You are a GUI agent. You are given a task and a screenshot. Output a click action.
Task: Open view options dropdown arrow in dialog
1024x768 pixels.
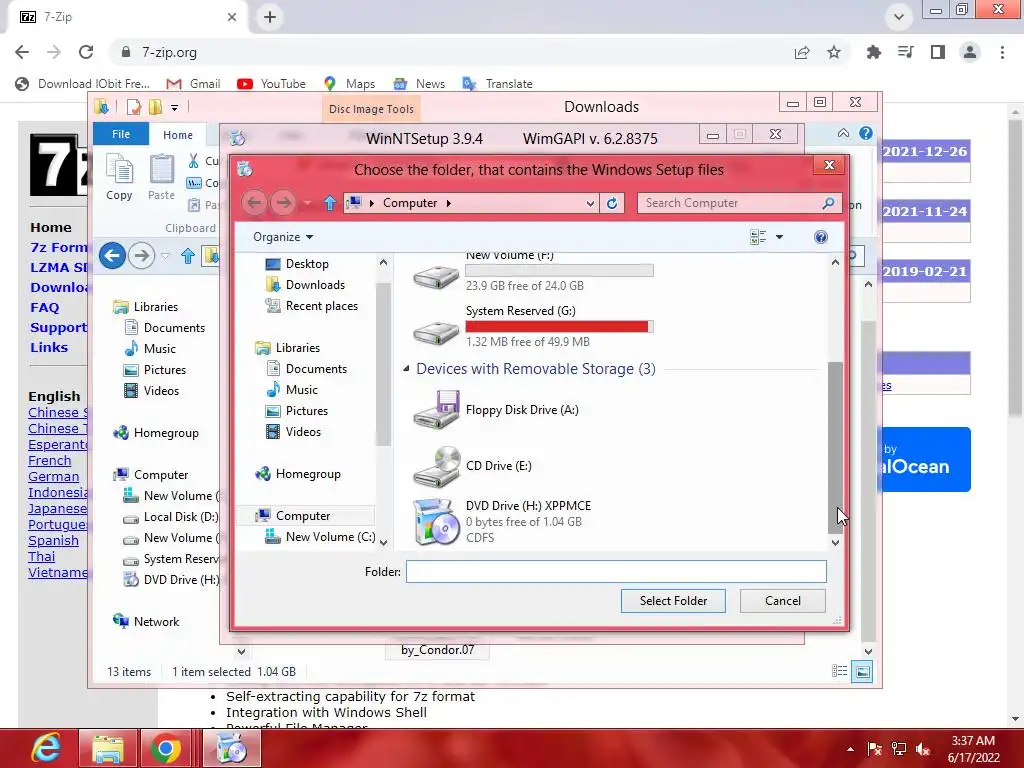pyautogui.click(x=779, y=237)
